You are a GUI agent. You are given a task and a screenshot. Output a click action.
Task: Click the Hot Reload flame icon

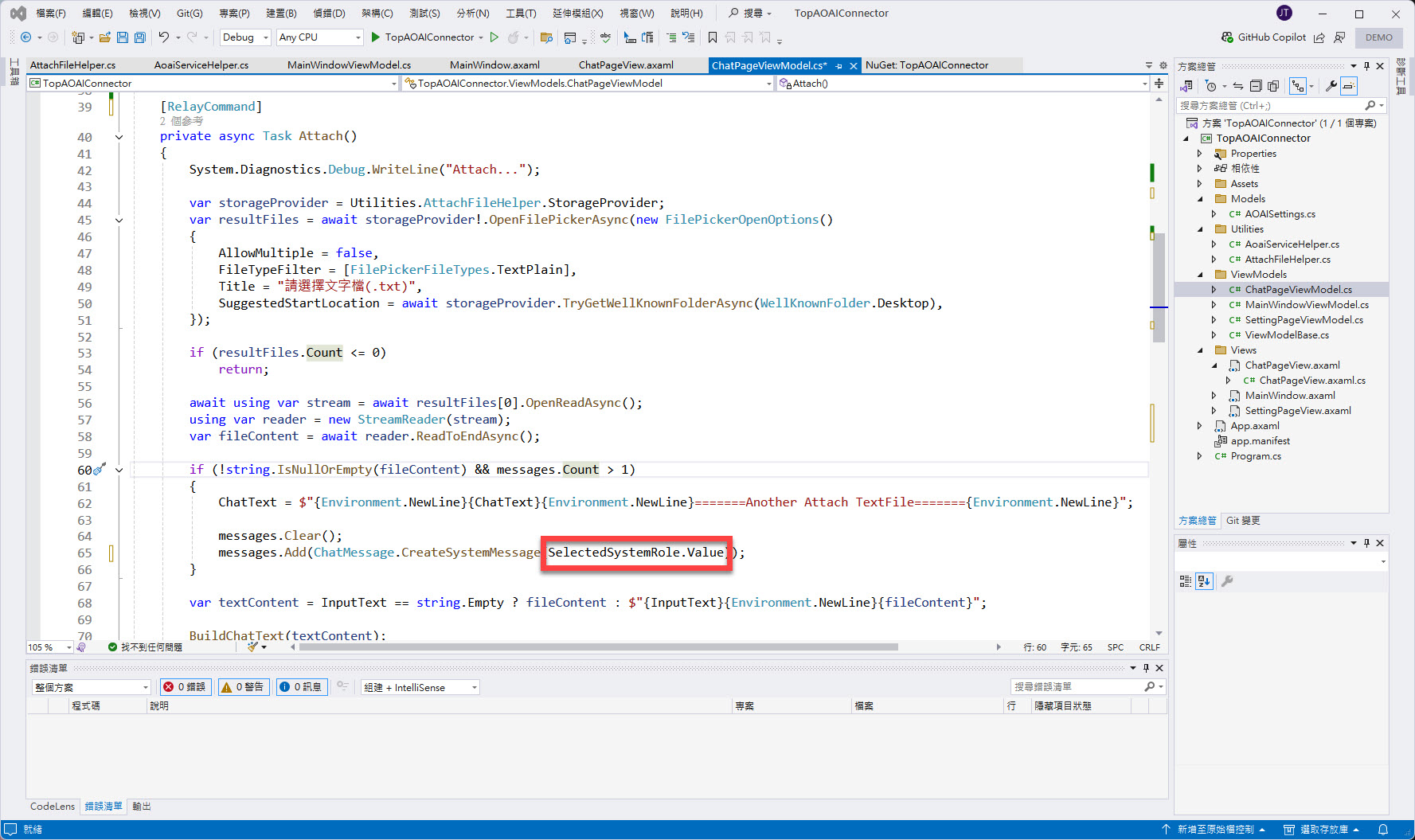tap(514, 37)
